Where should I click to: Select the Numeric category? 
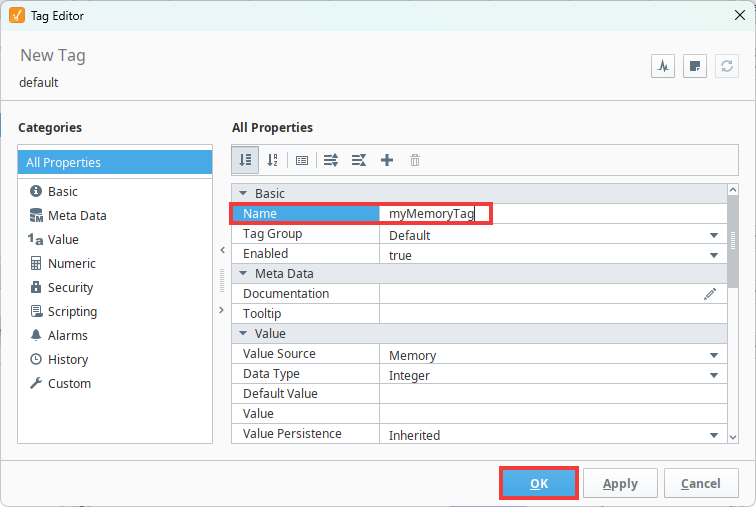pos(63,264)
